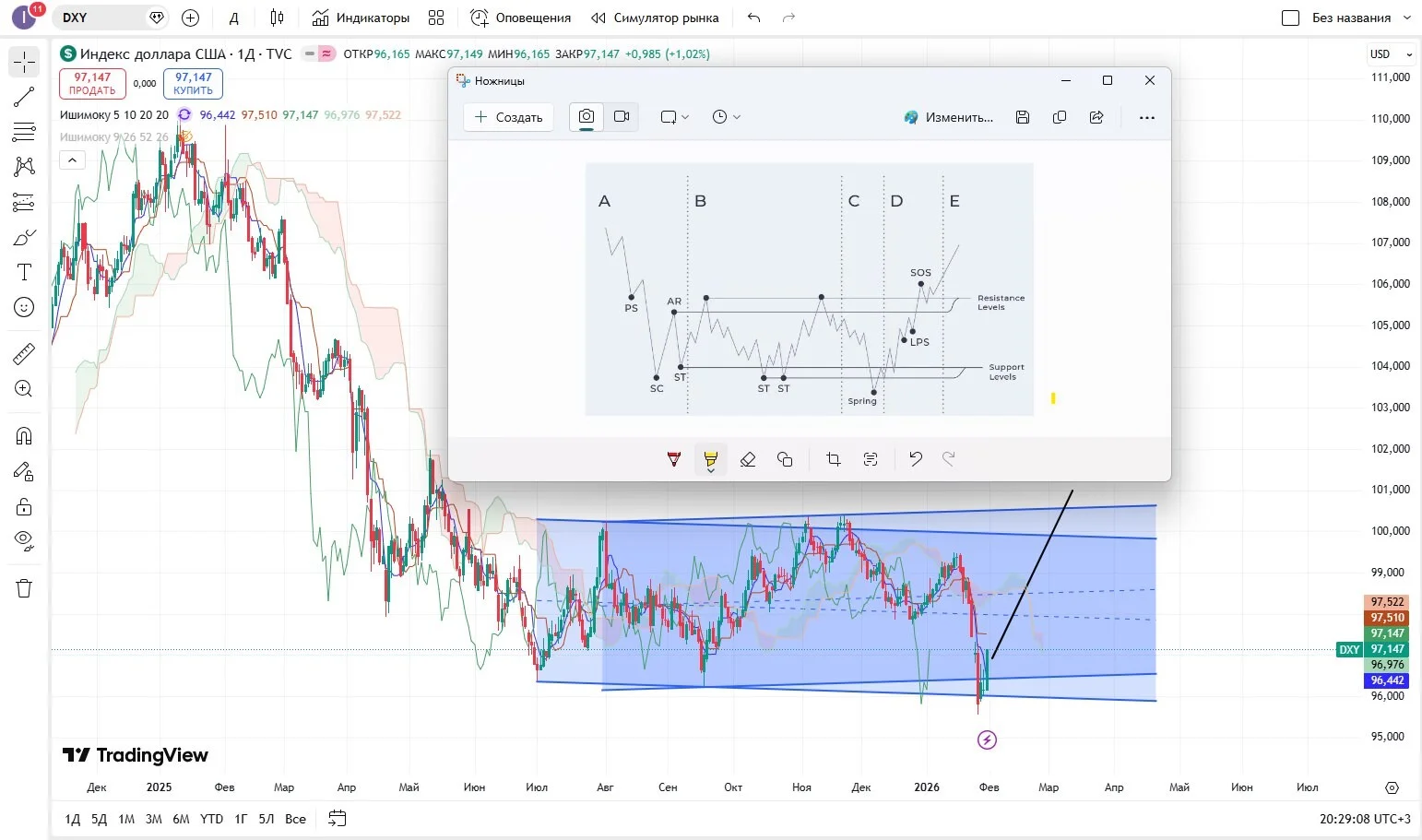Select the 1М time range

tap(126, 819)
